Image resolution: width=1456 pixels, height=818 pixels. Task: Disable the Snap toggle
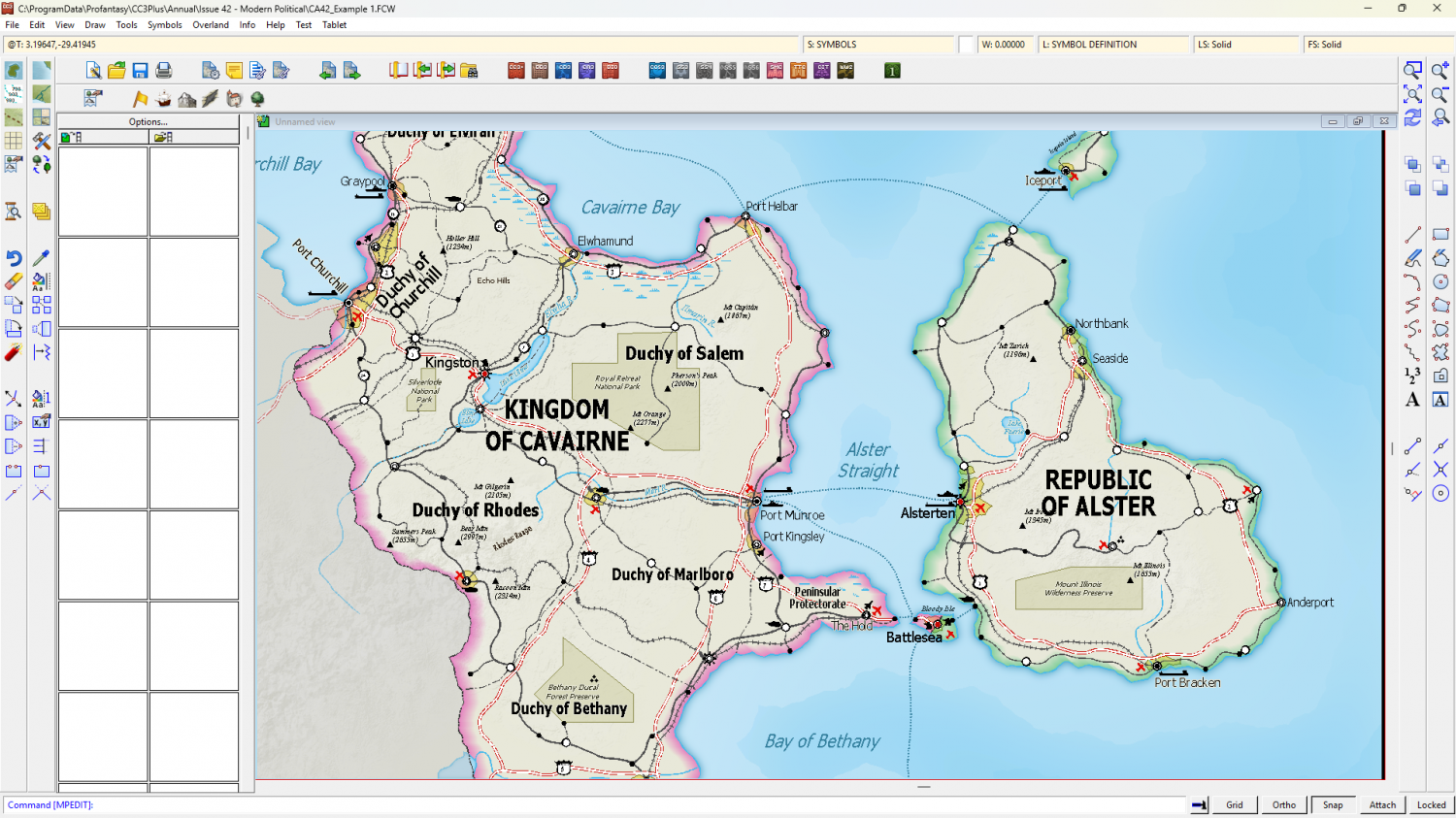pyautogui.click(x=1333, y=804)
